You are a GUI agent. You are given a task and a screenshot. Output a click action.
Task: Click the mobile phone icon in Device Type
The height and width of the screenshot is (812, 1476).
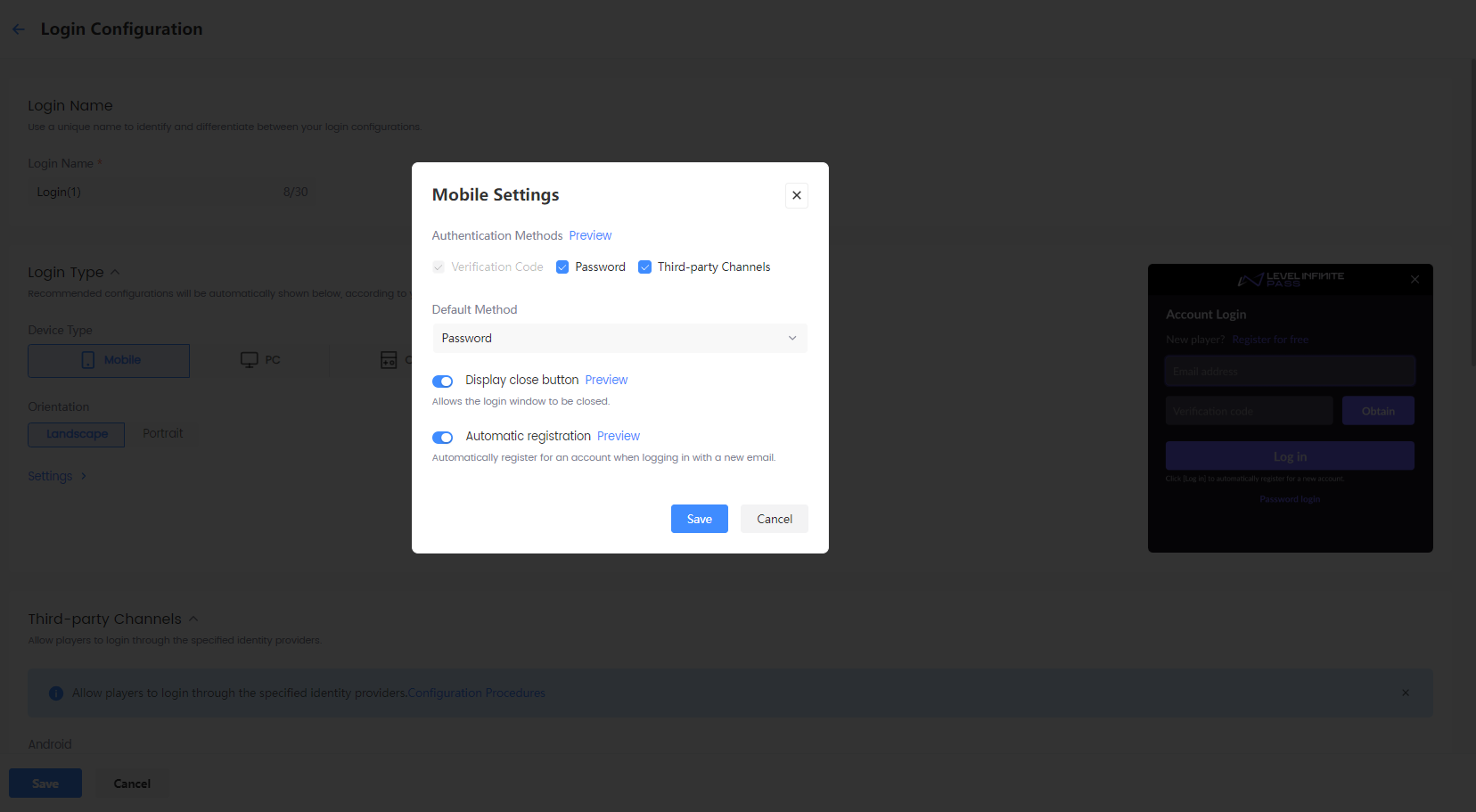point(88,360)
